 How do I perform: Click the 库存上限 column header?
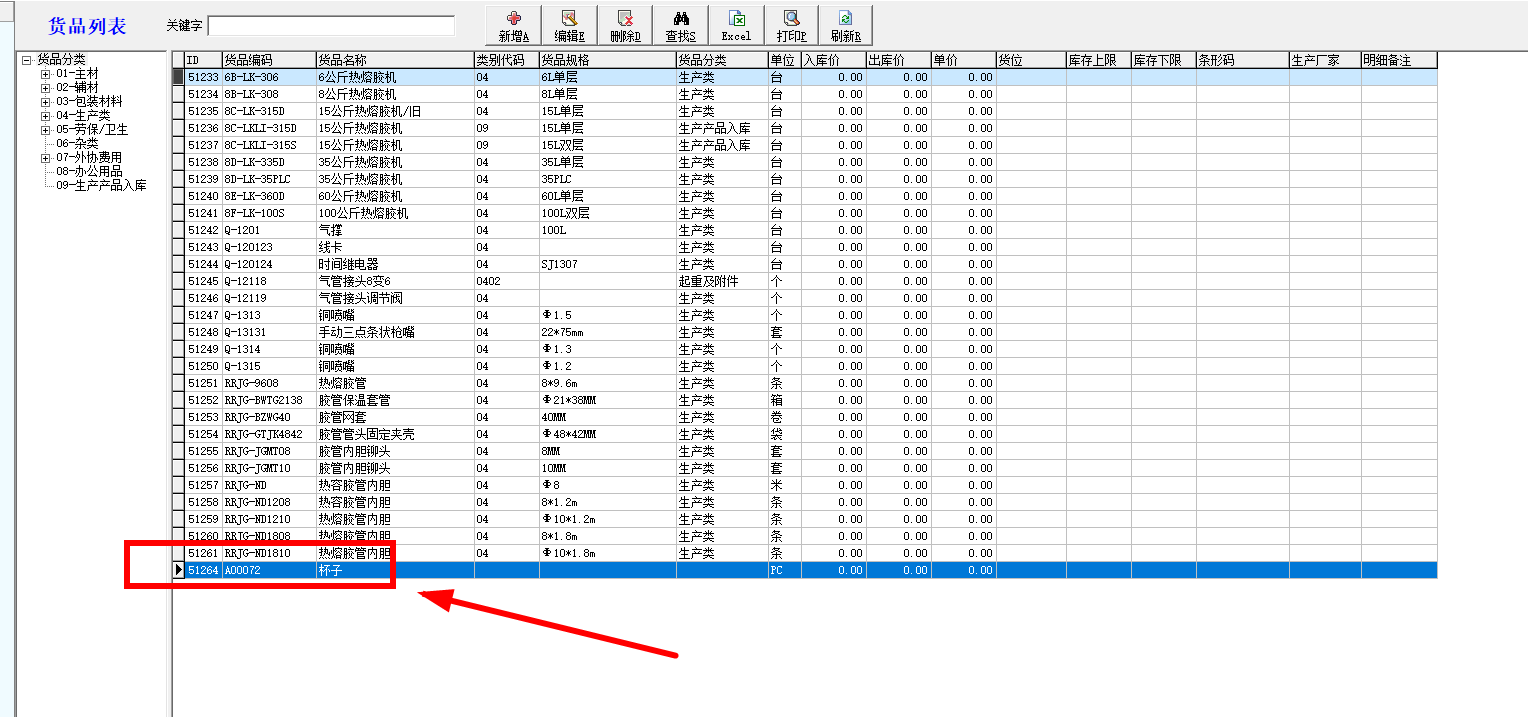pyautogui.click(x=1098, y=60)
